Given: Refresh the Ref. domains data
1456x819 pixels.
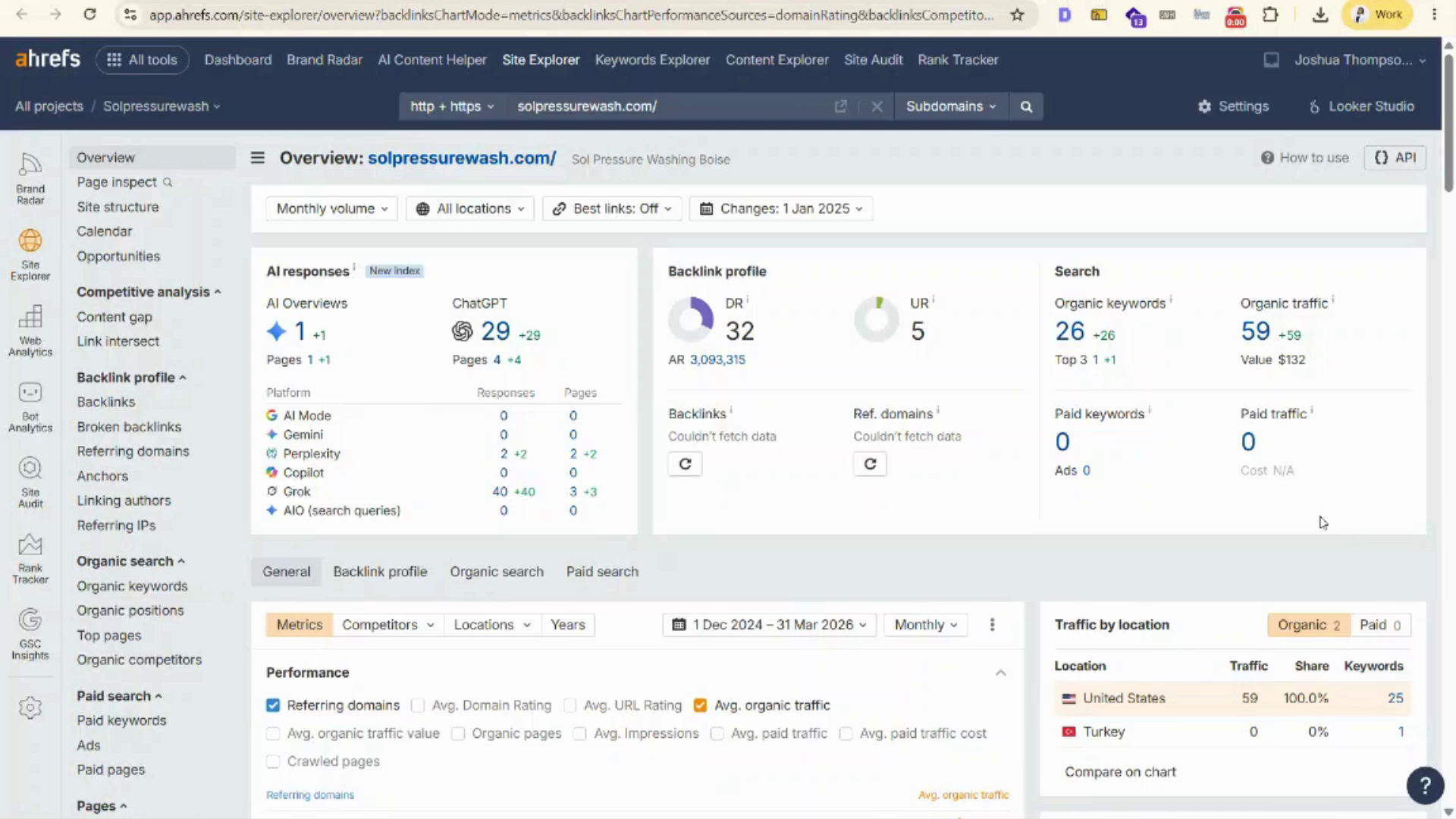Looking at the screenshot, I should [870, 464].
